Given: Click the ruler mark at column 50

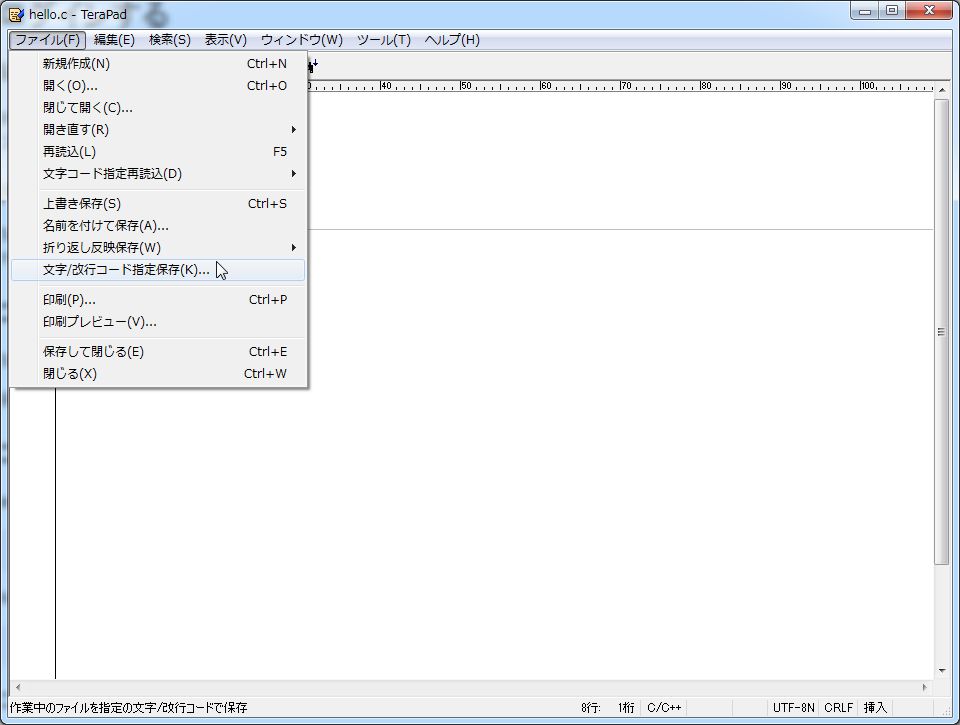Looking at the screenshot, I should click(x=465, y=86).
